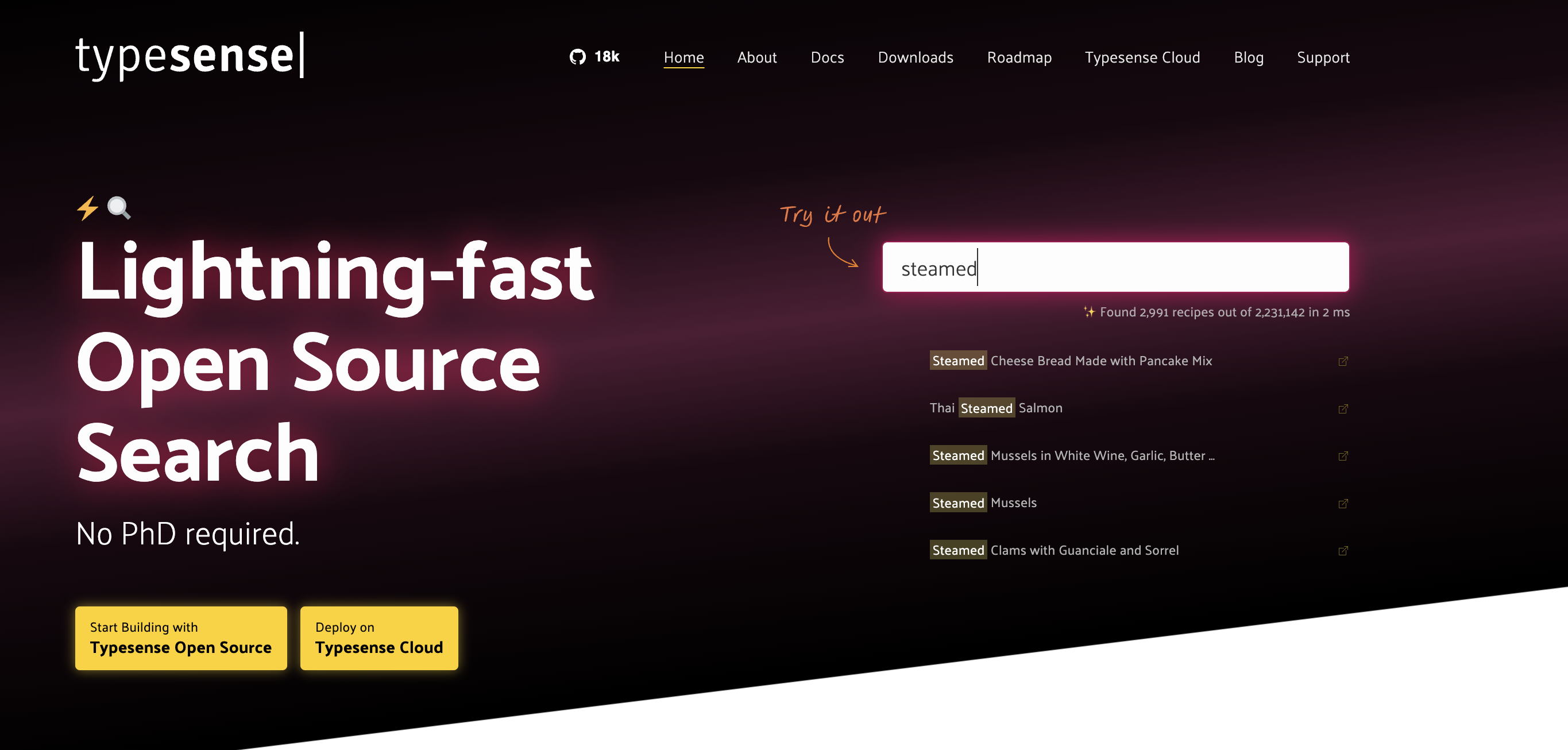Go to Support page

tap(1323, 57)
